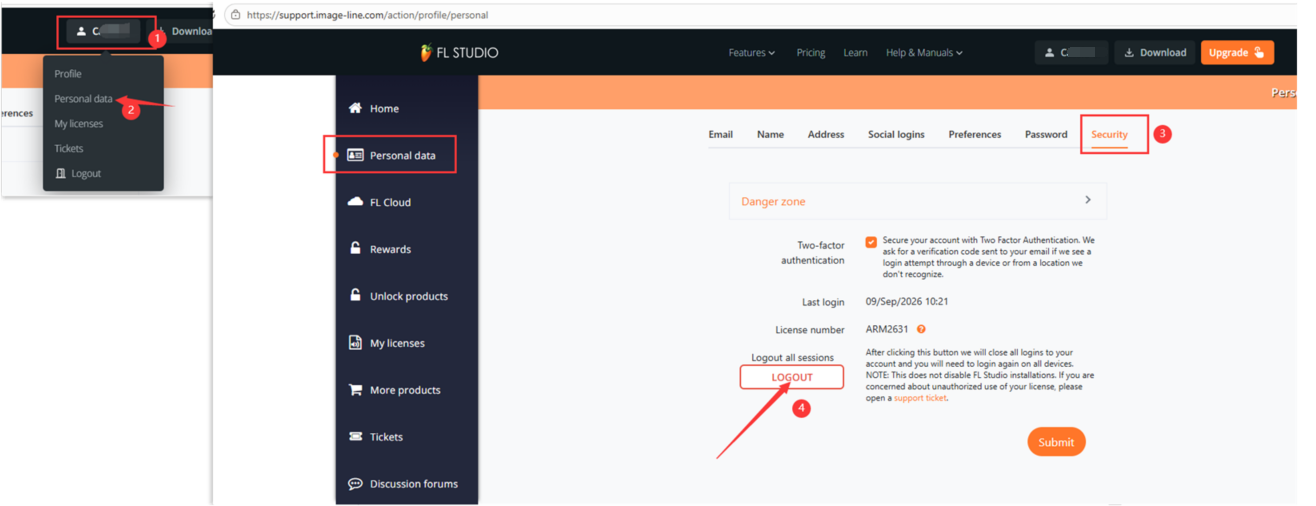Click the Tickets ticket icon in sidebar
1316x506 pixels.
[x=355, y=436]
